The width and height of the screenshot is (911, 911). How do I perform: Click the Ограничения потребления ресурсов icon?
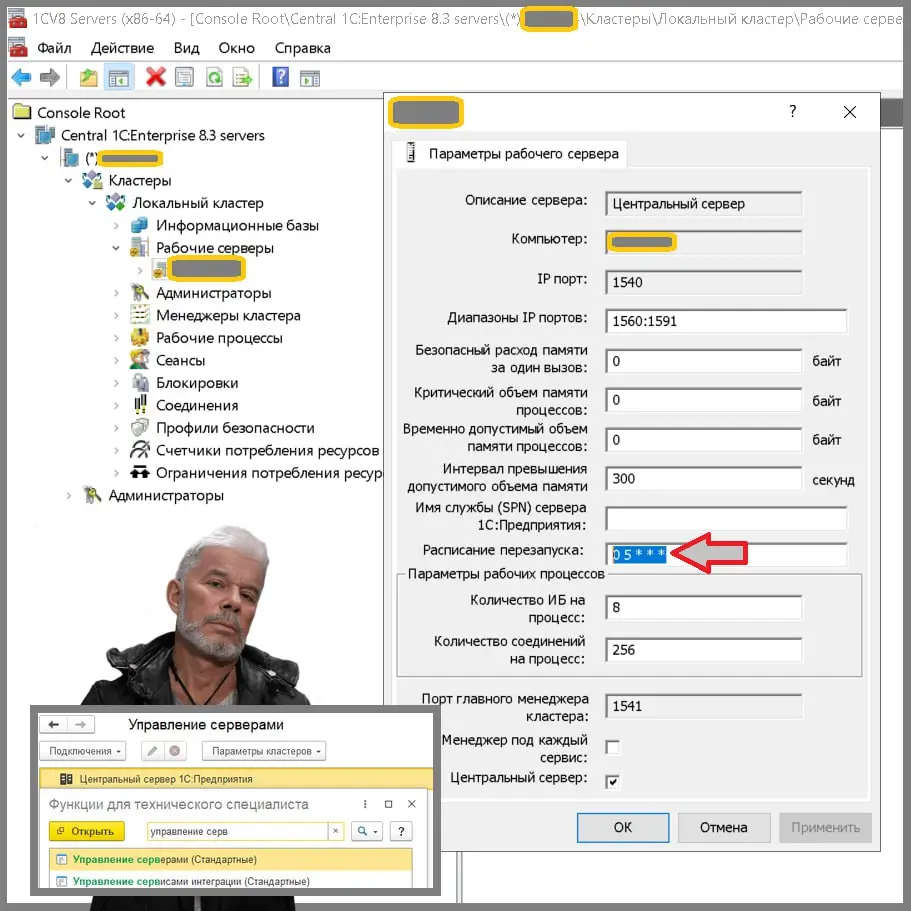click(139, 472)
